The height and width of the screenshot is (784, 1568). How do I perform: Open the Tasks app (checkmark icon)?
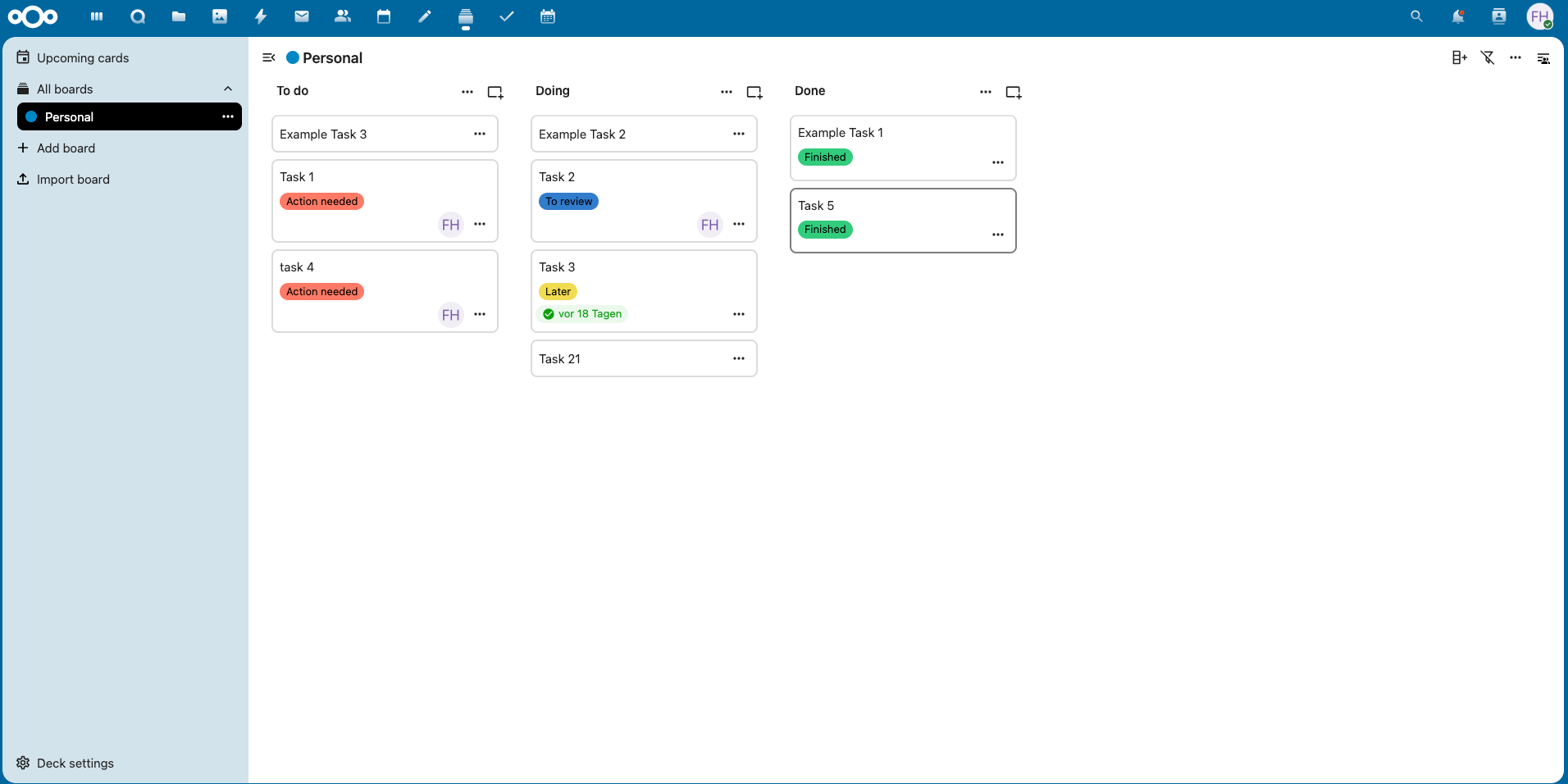click(x=507, y=16)
